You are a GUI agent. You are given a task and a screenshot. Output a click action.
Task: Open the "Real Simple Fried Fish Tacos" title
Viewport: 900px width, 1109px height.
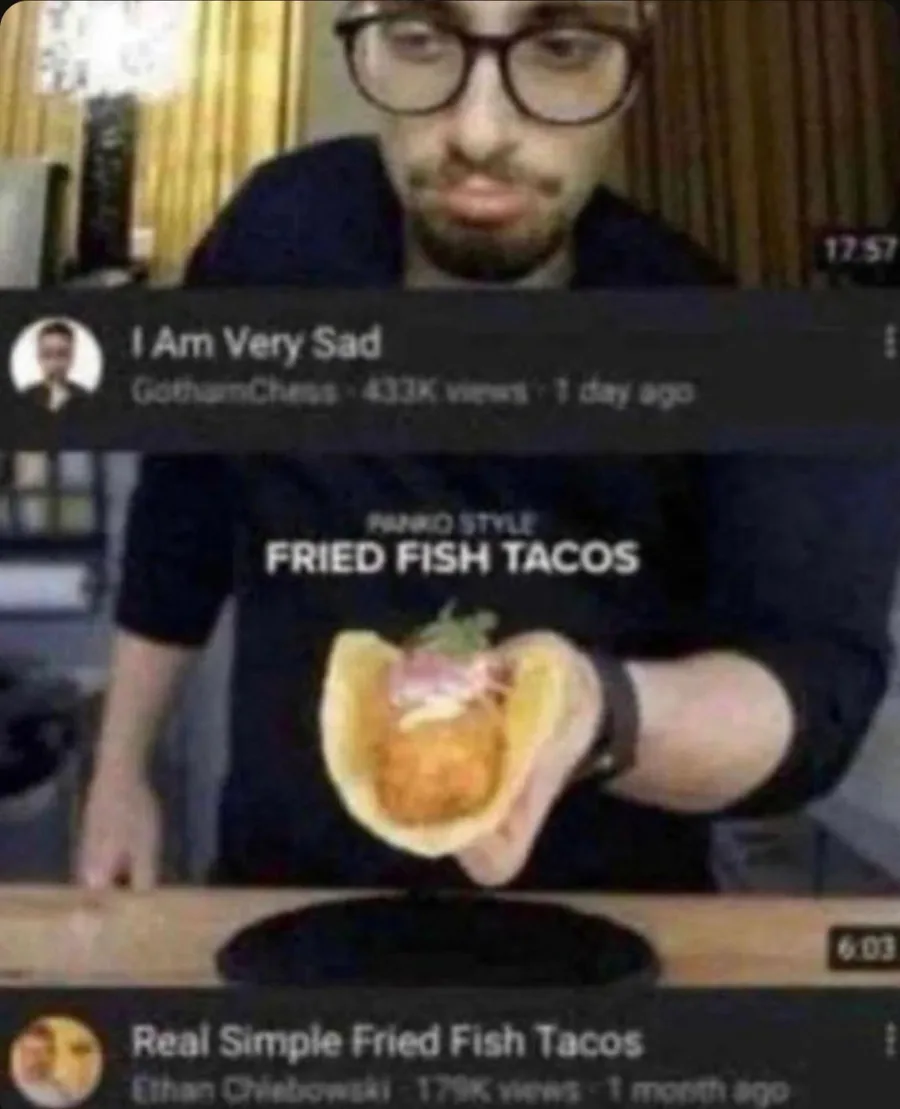(387, 1040)
